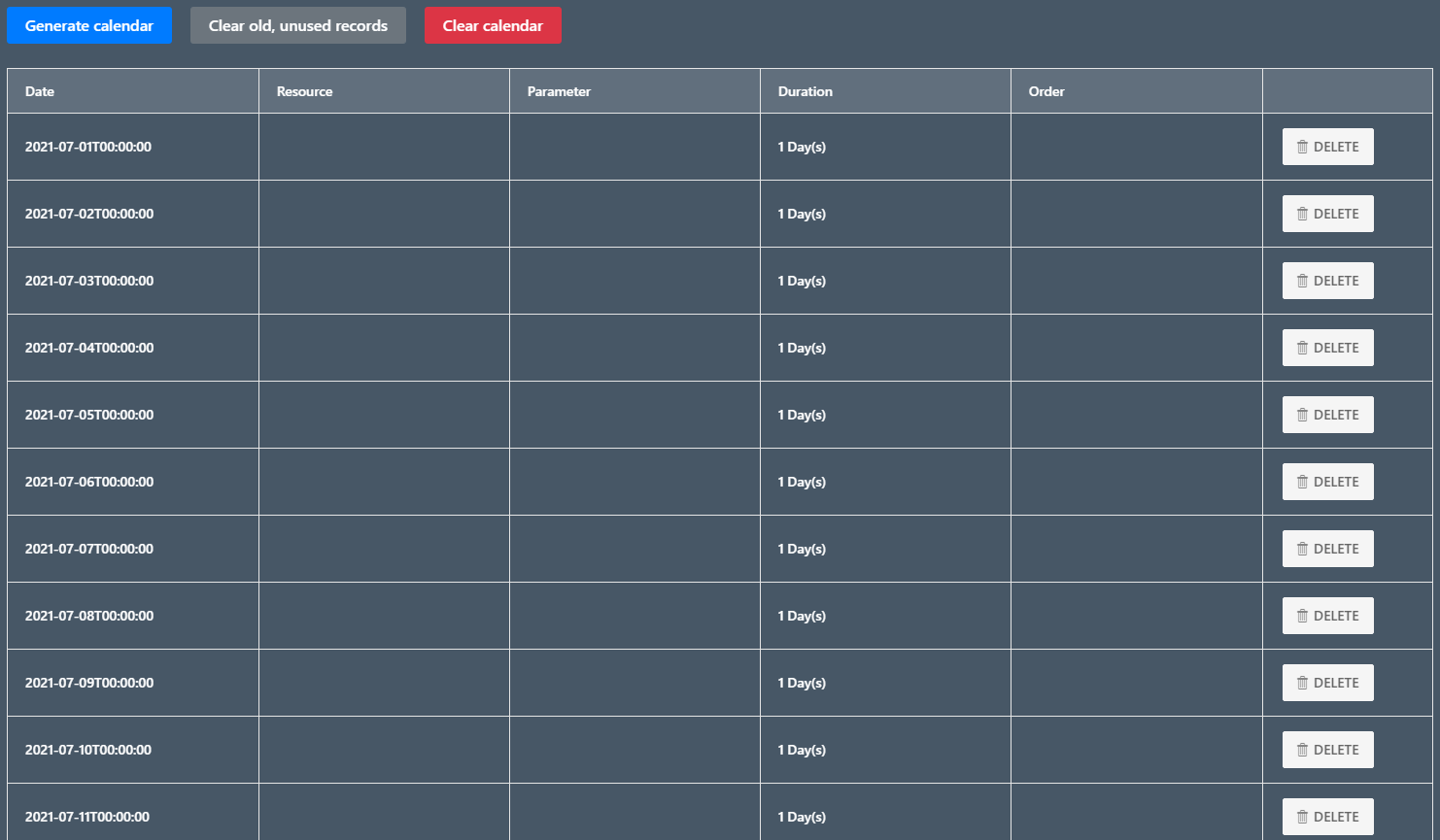The image size is (1440, 840).
Task: Delete the 2021-07-01 record
Action: [1327, 147]
